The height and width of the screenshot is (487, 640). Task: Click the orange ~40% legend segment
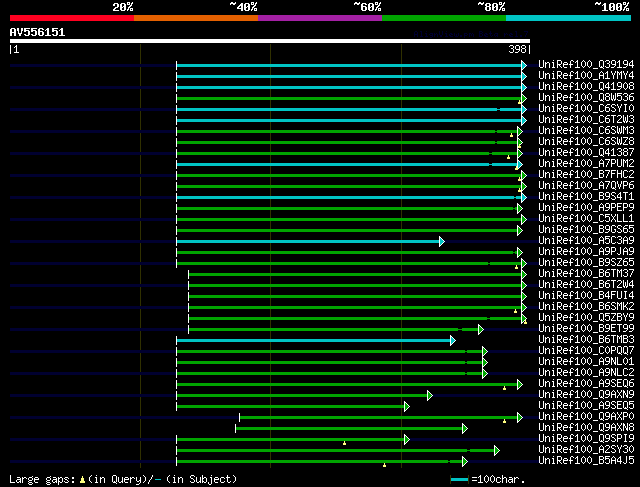click(196, 18)
